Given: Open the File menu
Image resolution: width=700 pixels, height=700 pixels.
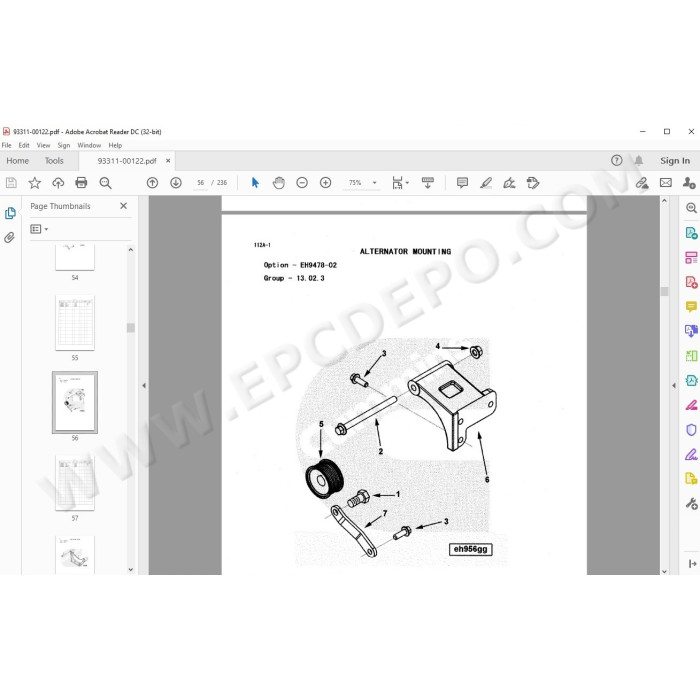Looking at the screenshot, I should (7, 145).
